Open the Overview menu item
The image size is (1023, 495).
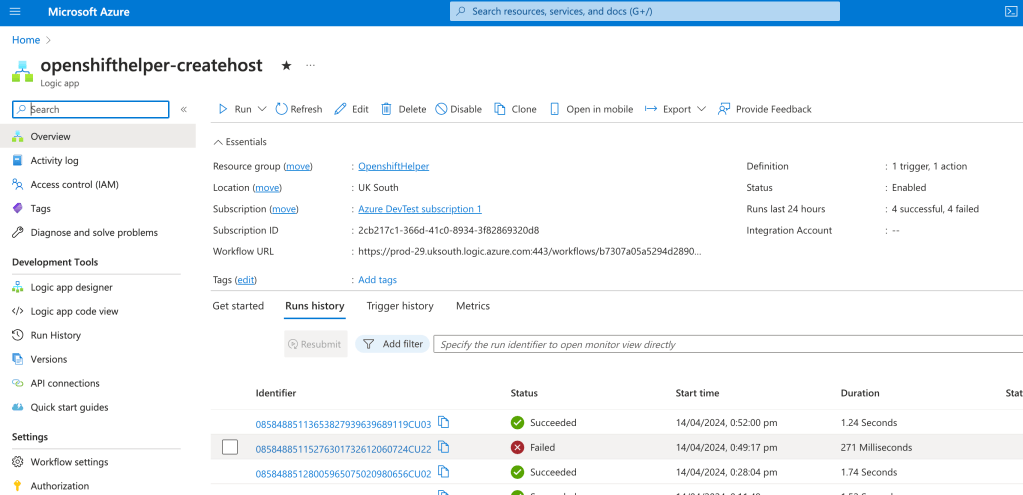coord(98,136)
